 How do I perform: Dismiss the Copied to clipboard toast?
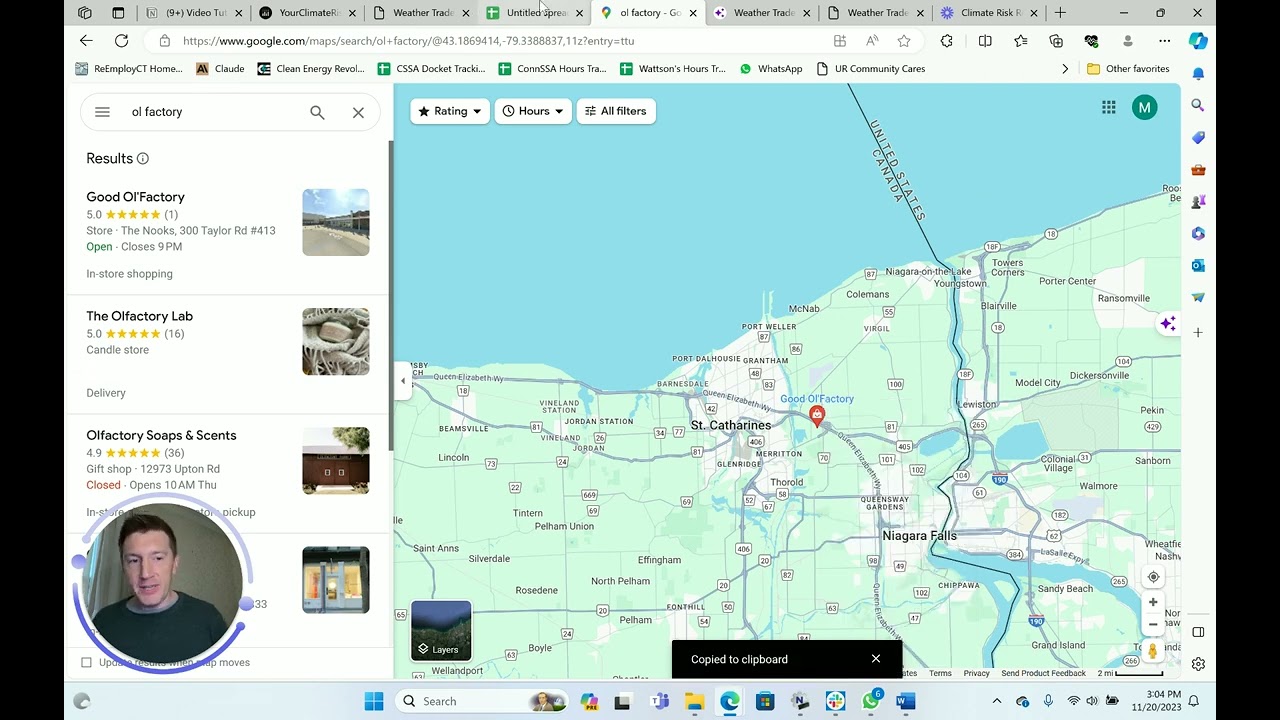pyautogui.click(x=876, y=659)
